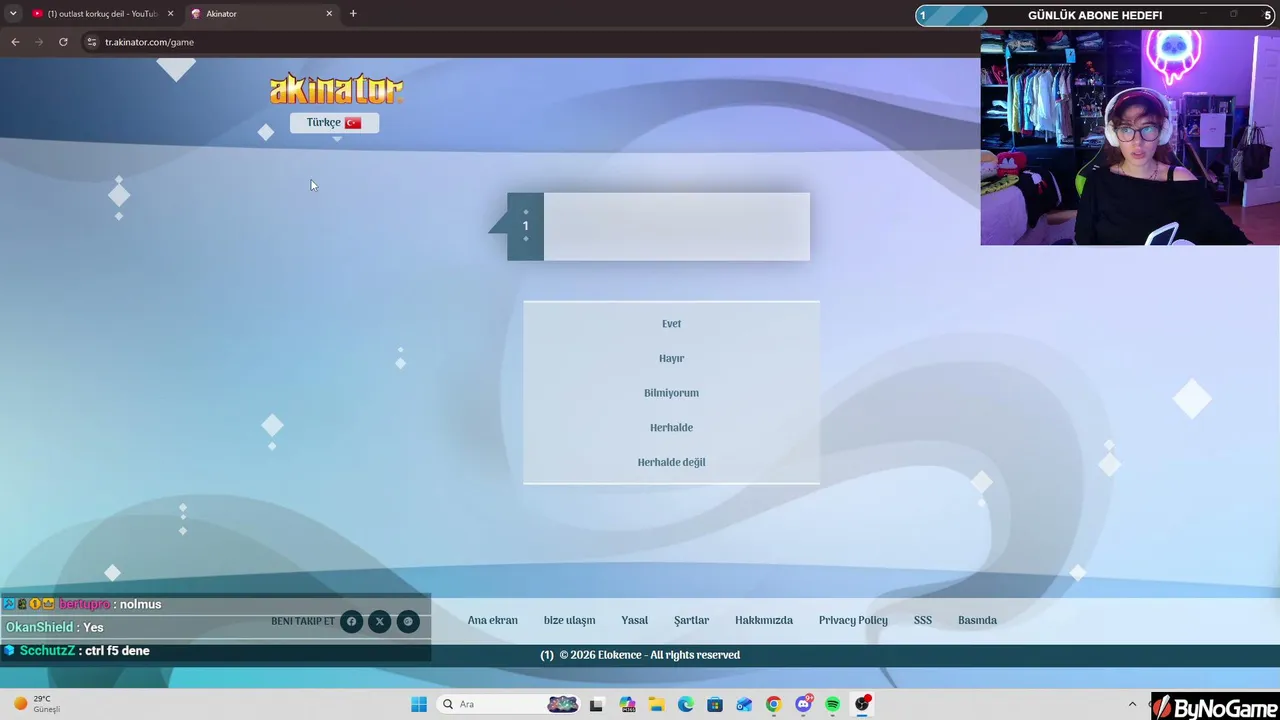
Task: Open the "SSS" FAQ link
Action: [923, 621]
